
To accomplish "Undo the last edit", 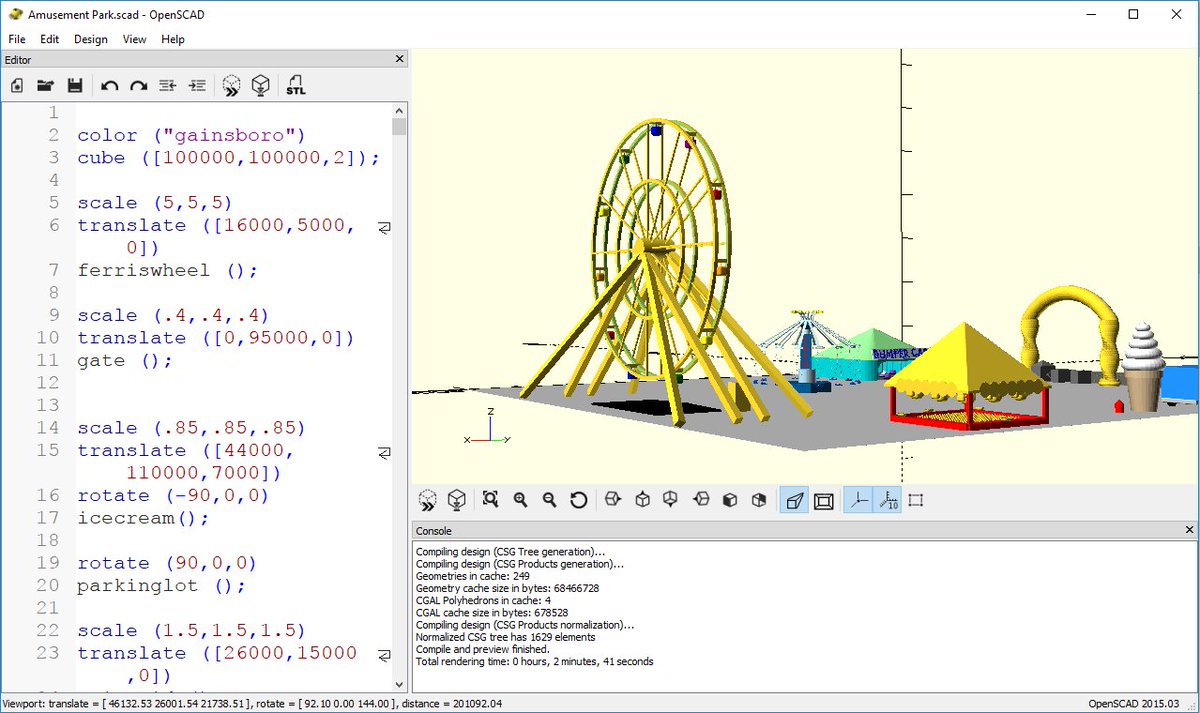I will [110, 86].
